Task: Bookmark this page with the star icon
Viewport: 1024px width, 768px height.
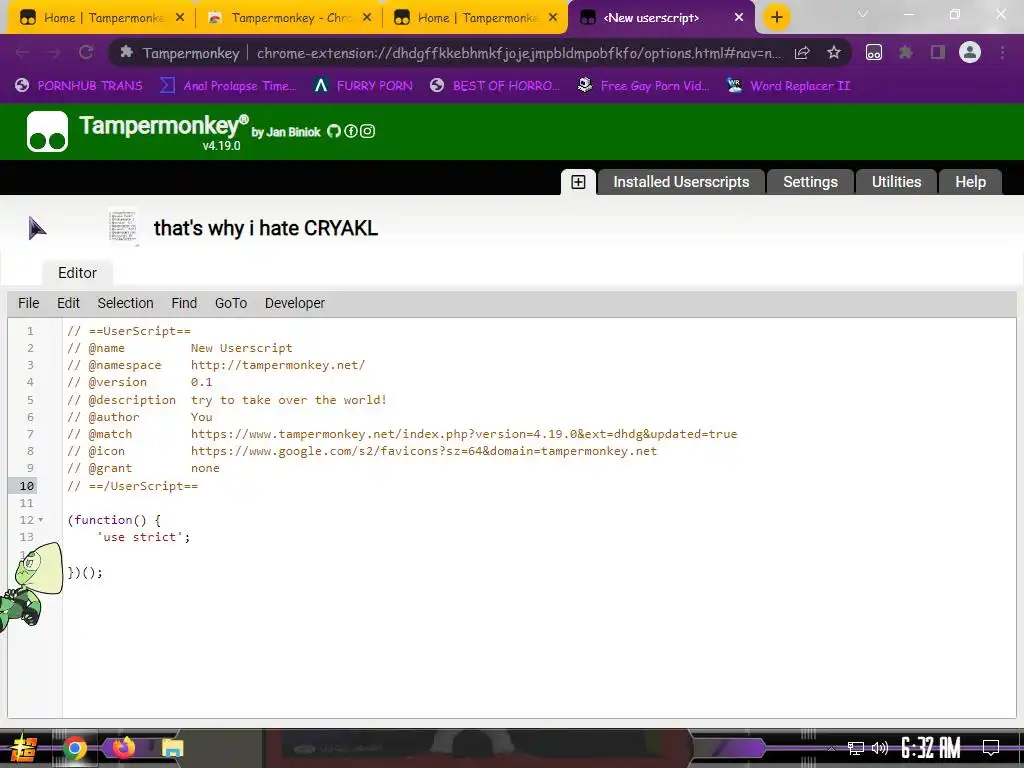Action: [833, 53]
